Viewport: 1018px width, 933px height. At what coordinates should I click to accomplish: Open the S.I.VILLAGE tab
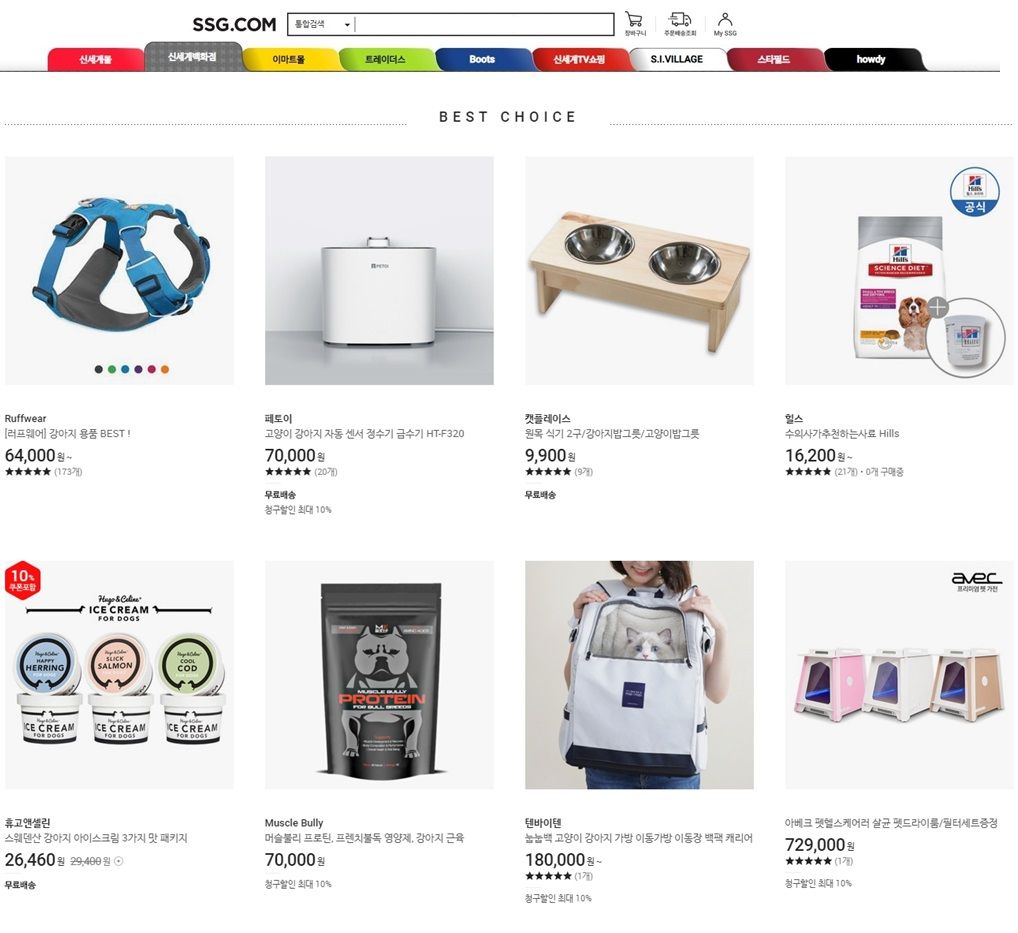pos(677,59)
